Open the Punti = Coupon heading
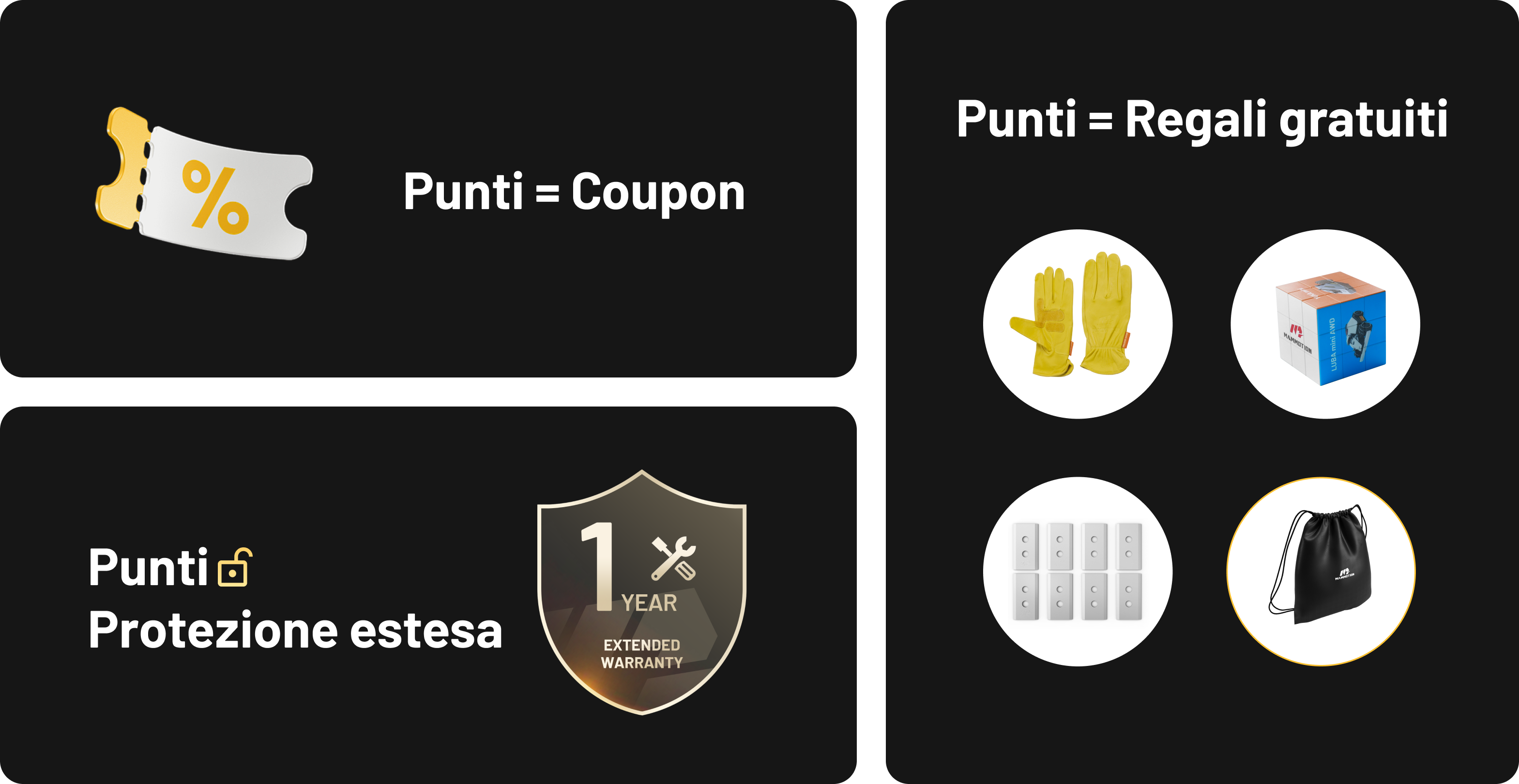The width and height of the screenshot is (1519, 784). pyautogui.click(x=574, y=192)
